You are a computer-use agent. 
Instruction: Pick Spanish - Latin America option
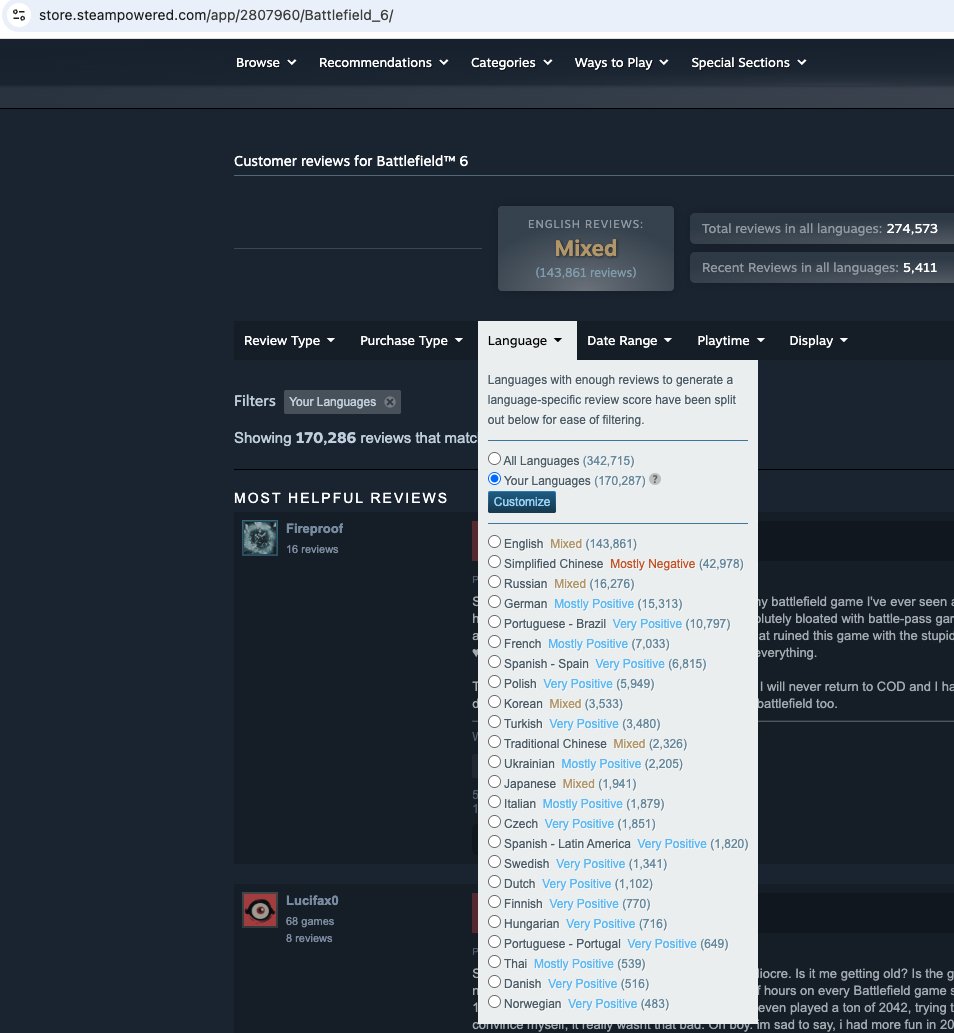click(x=494, y=841)
